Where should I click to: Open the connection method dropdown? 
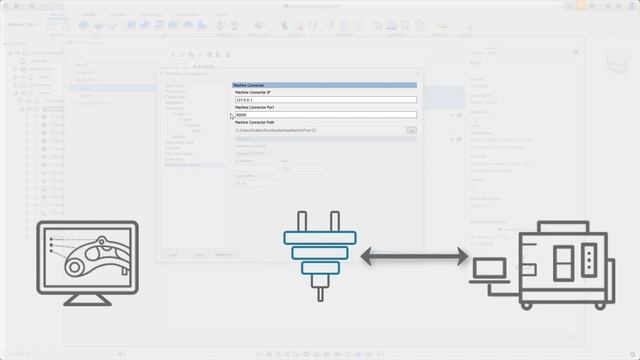253,153
